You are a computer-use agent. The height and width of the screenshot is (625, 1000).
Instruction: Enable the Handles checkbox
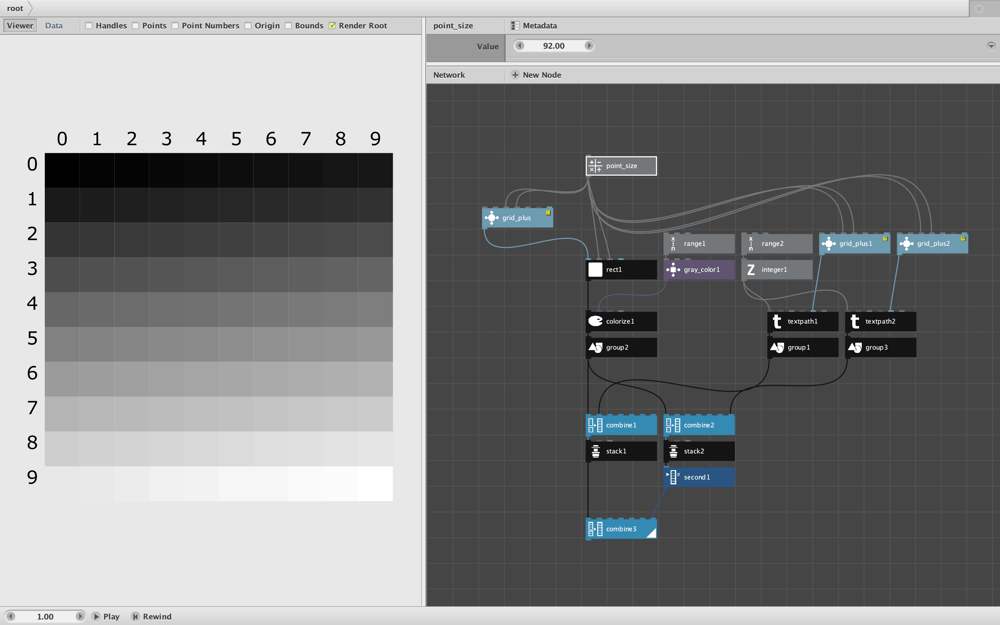pos(89,26)
